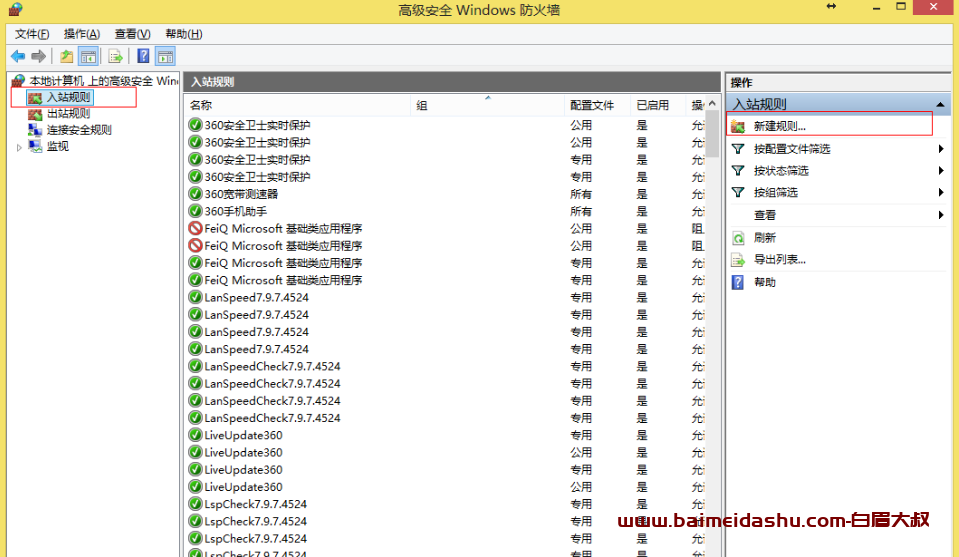Viewport: 959px width, 557px height.
Task: Sort by the 名称 column header
Action: coord(300,105)
